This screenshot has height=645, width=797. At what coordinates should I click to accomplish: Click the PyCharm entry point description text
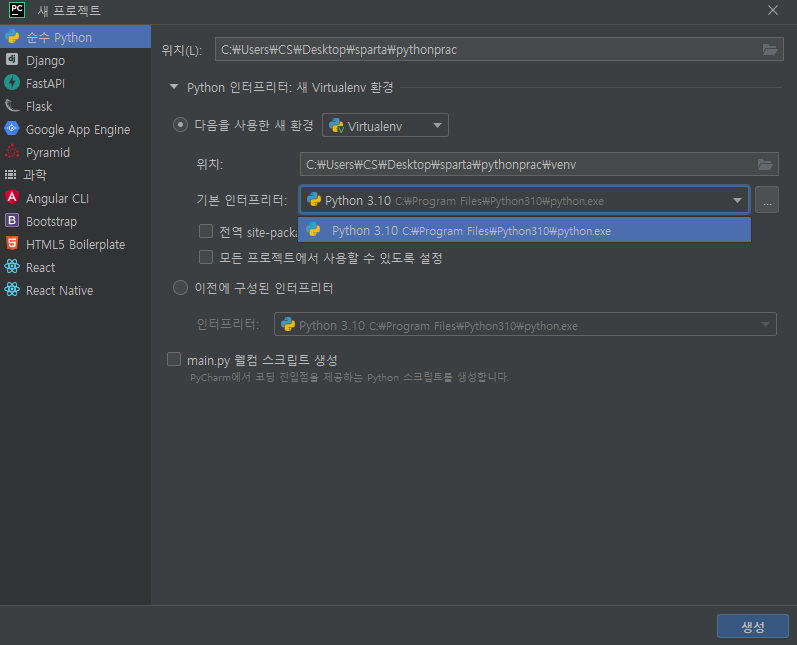click(x=349, y=377)
